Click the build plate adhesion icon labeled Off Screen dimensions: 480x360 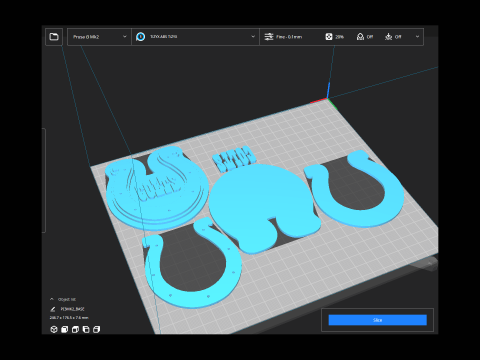(x=388, y=37)
